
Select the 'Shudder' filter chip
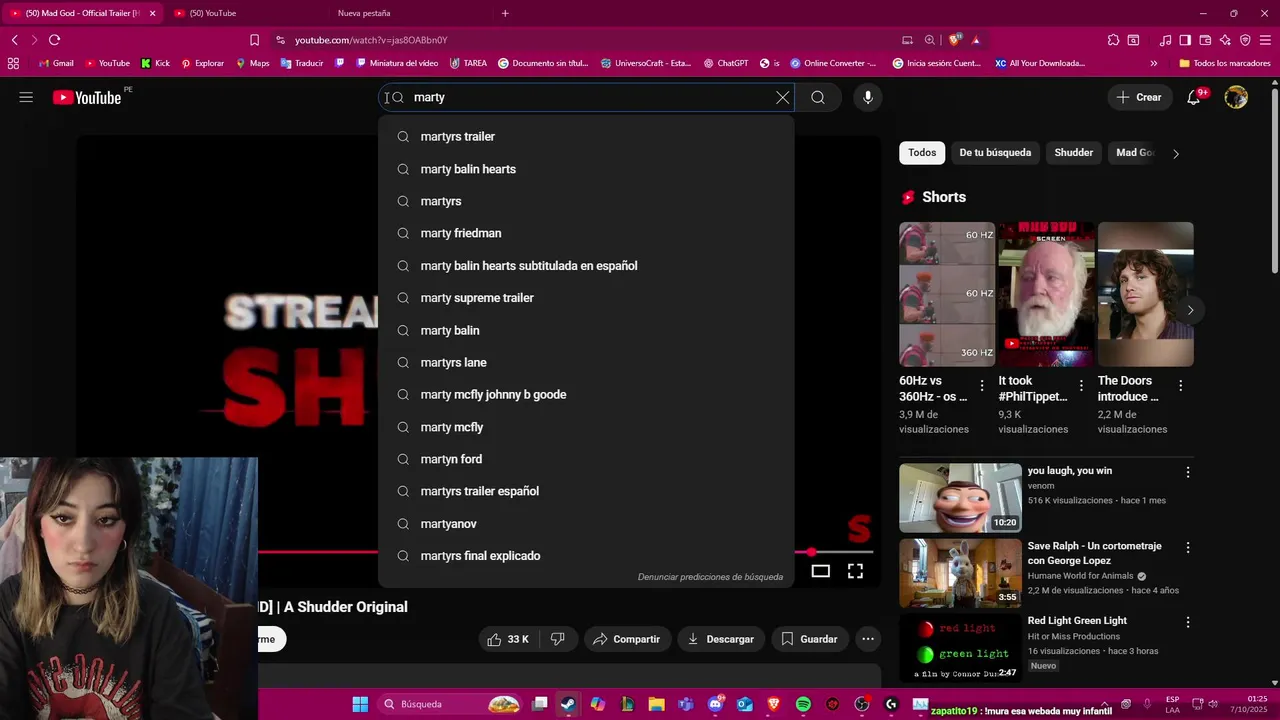pyautogui.click(x=1073, y=153)
